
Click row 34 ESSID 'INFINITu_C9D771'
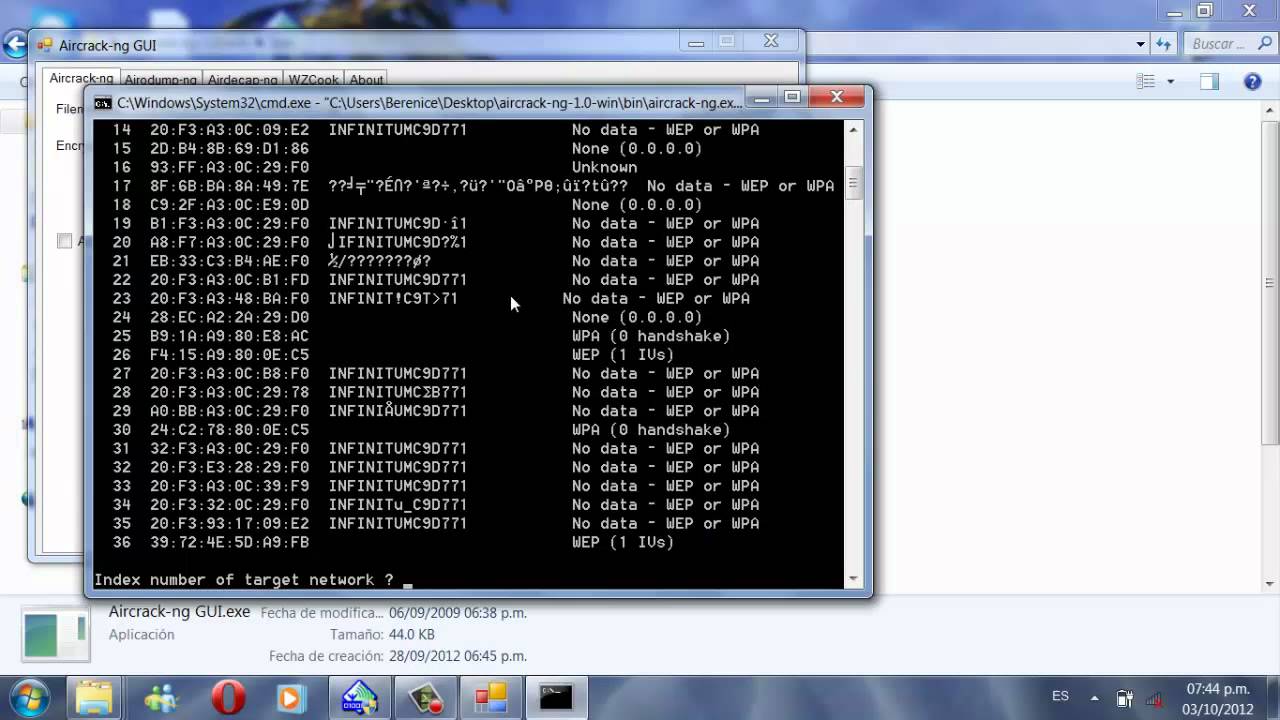398,505
